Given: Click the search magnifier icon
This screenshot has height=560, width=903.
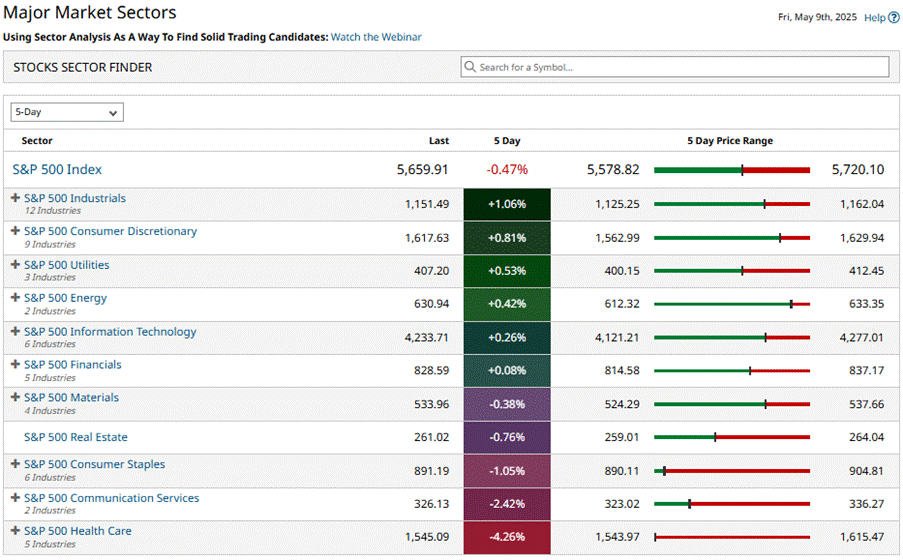Looking at the screenshot, I should click(x=470, y=67).
